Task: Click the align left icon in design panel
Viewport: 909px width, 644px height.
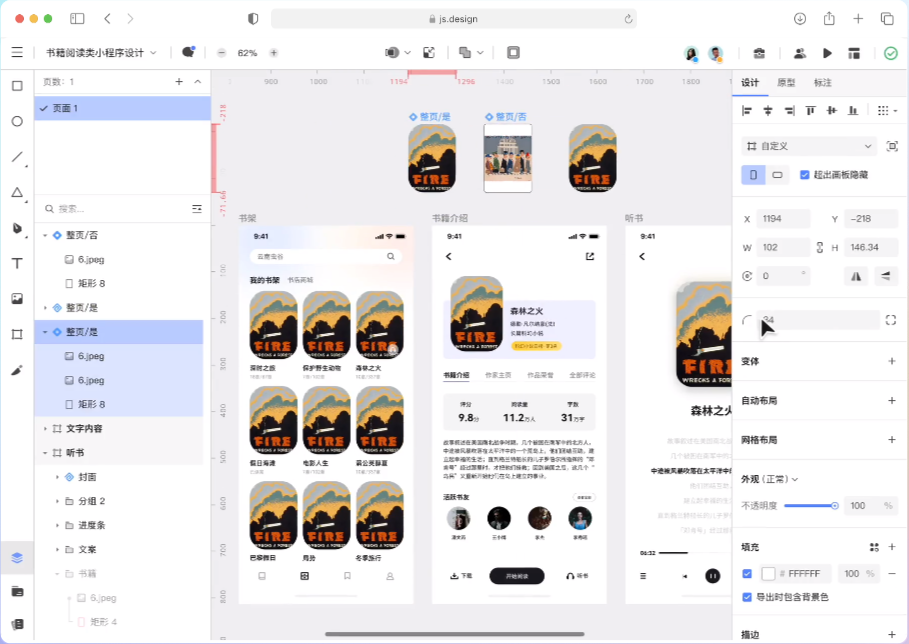Action: pyautogui.click(x=747, y=111)
